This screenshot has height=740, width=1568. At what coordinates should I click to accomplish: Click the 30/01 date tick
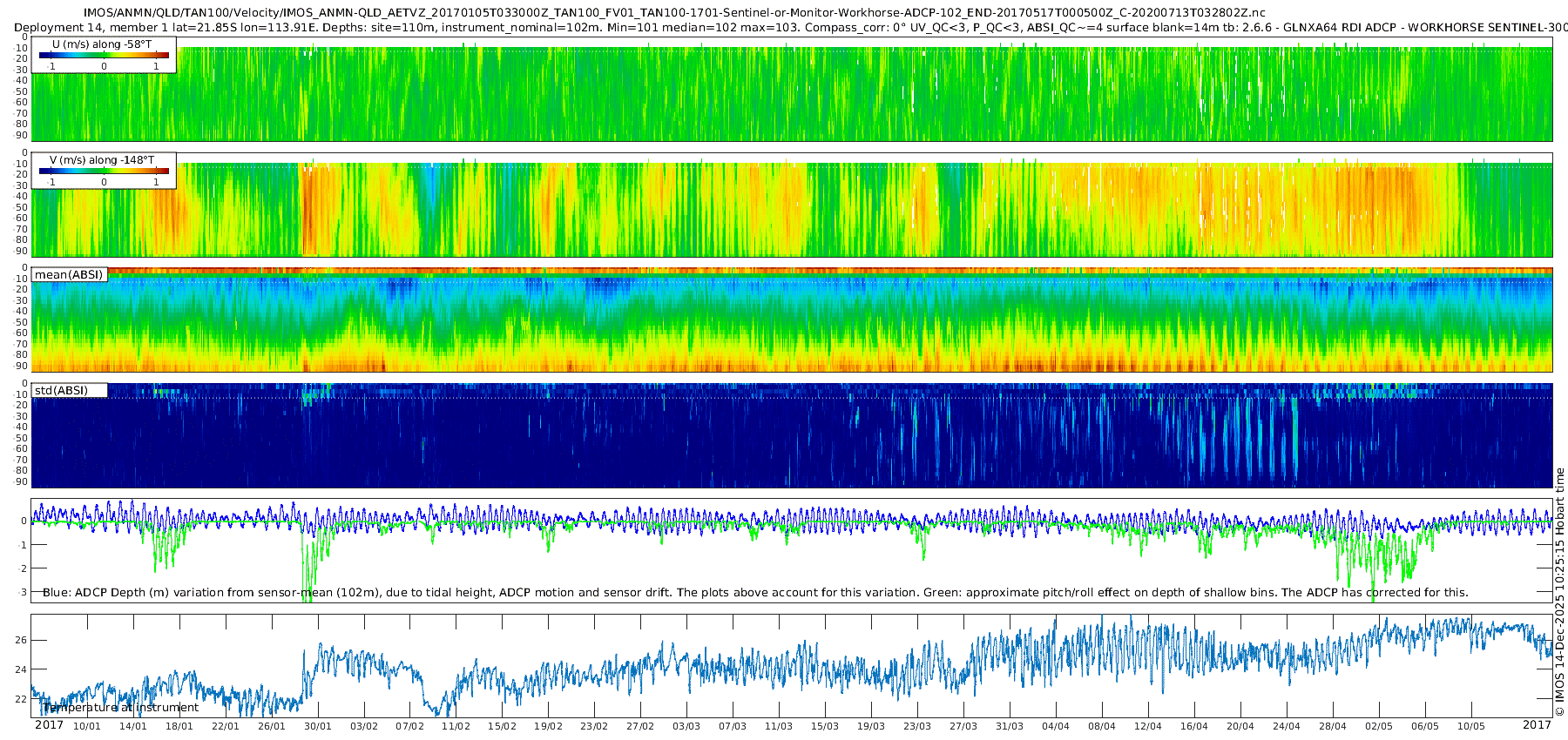tap(317, 726)
